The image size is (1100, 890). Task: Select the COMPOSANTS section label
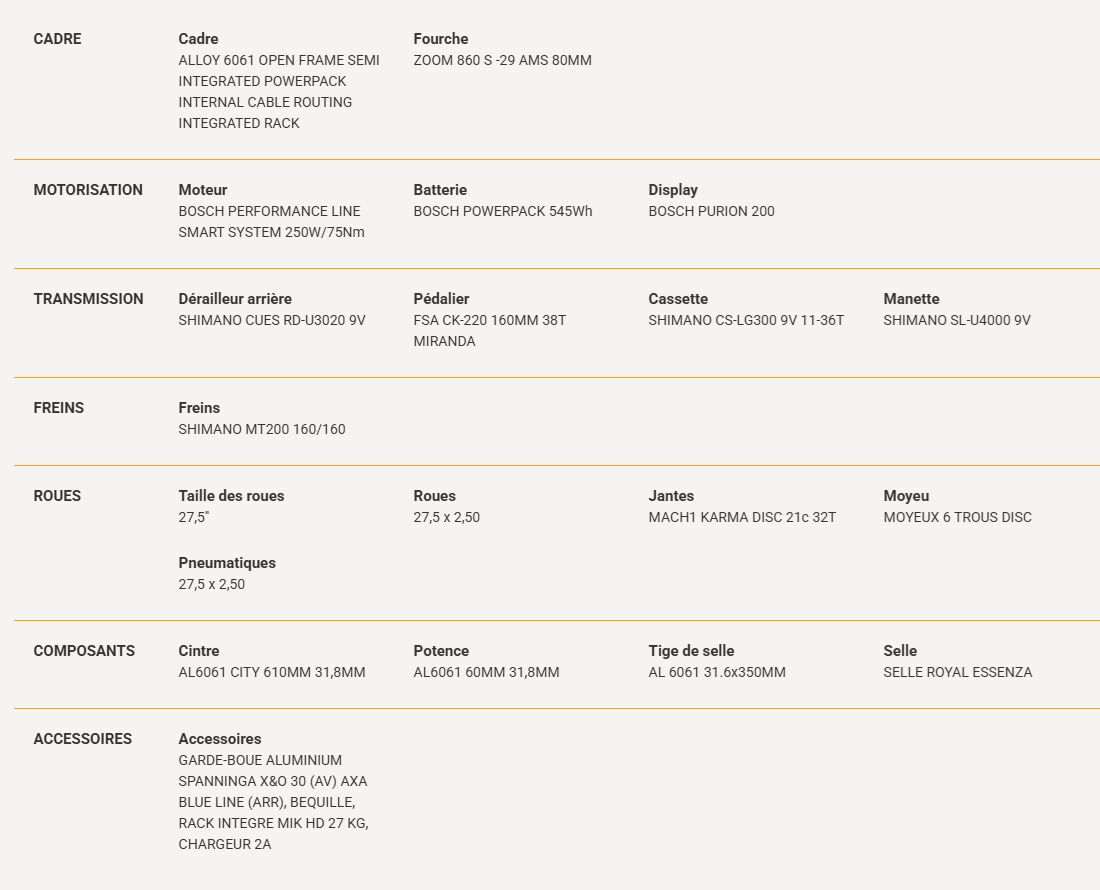(84, 651)
